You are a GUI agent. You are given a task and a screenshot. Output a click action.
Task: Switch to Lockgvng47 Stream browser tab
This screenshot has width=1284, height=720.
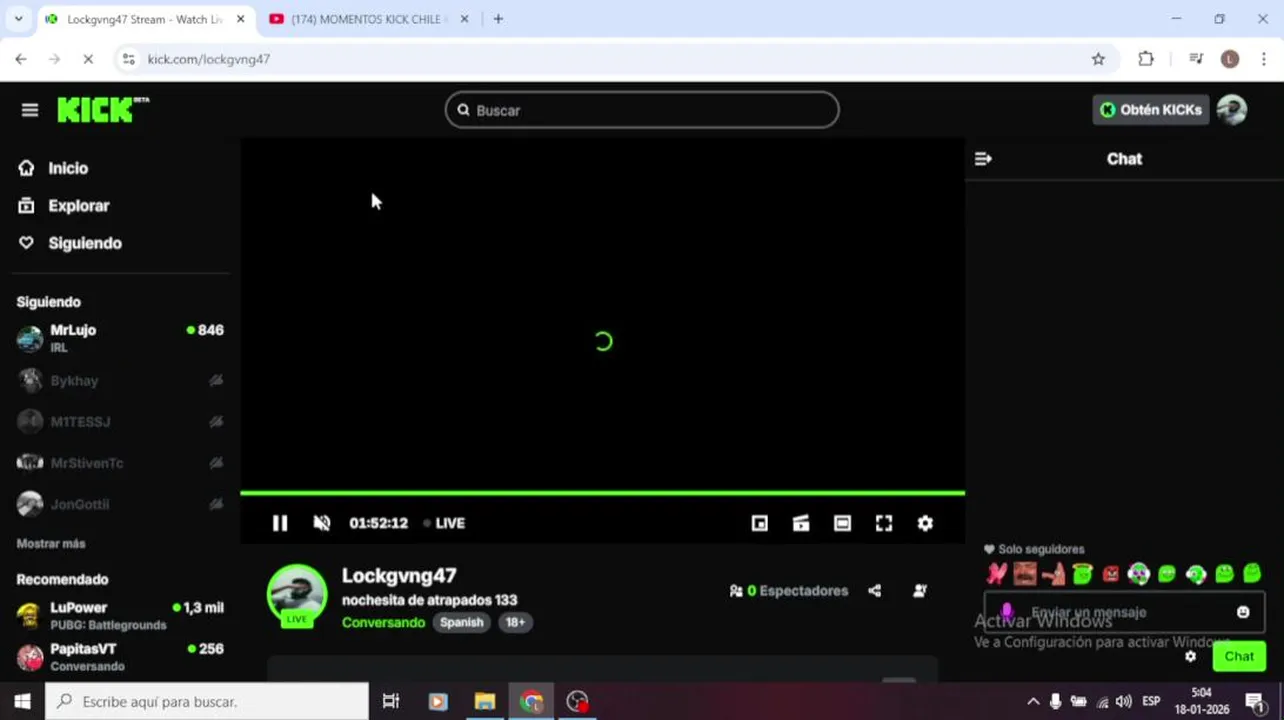(145, 19)
